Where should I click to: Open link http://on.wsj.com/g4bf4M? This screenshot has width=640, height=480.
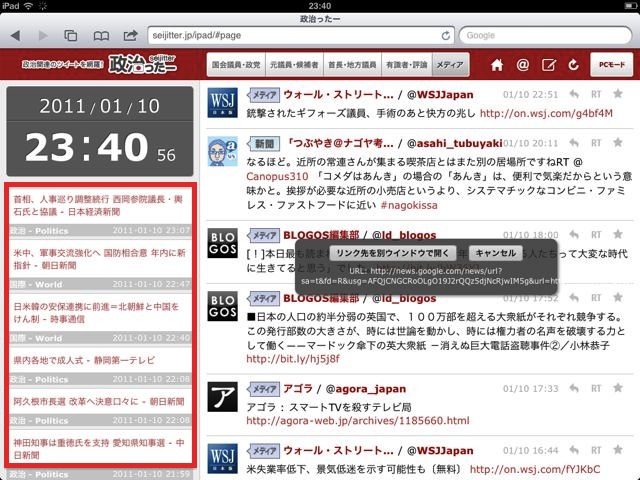pyautogui.click(x=546, y=113)
